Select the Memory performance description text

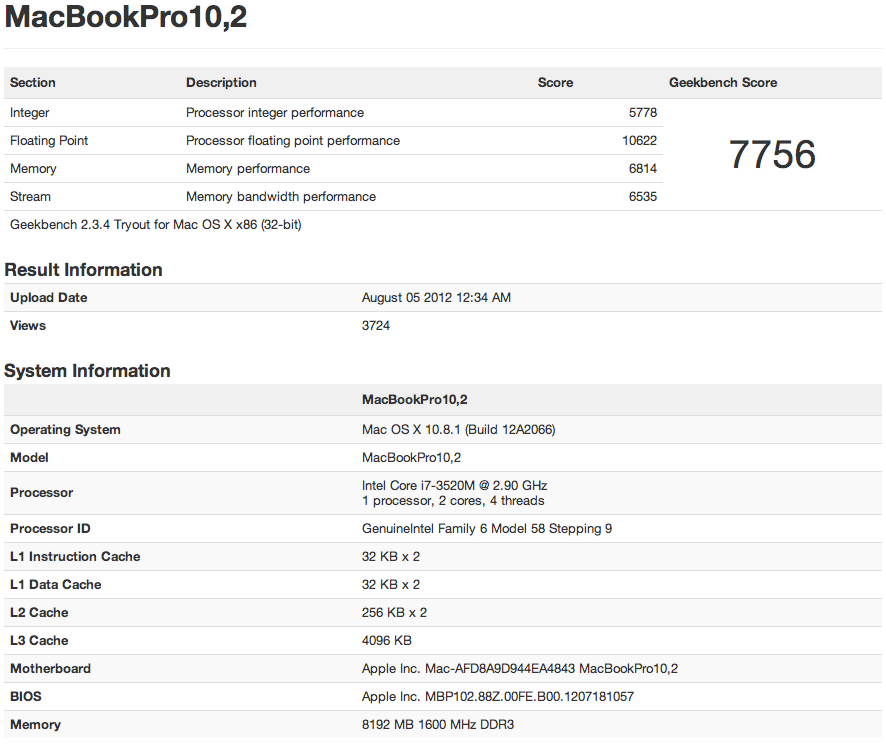248,169
